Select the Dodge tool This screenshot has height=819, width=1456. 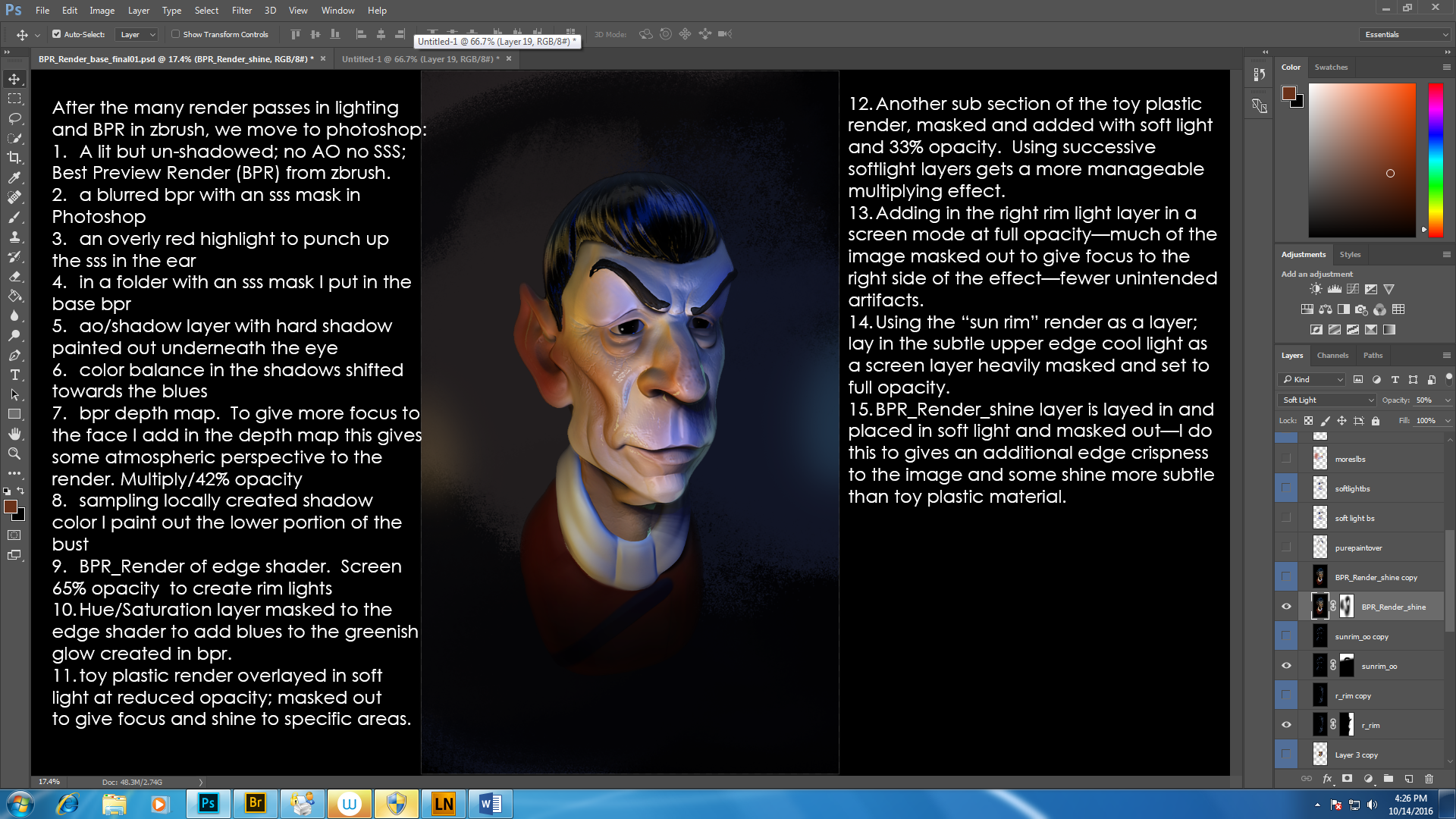(x=14, y=335)
